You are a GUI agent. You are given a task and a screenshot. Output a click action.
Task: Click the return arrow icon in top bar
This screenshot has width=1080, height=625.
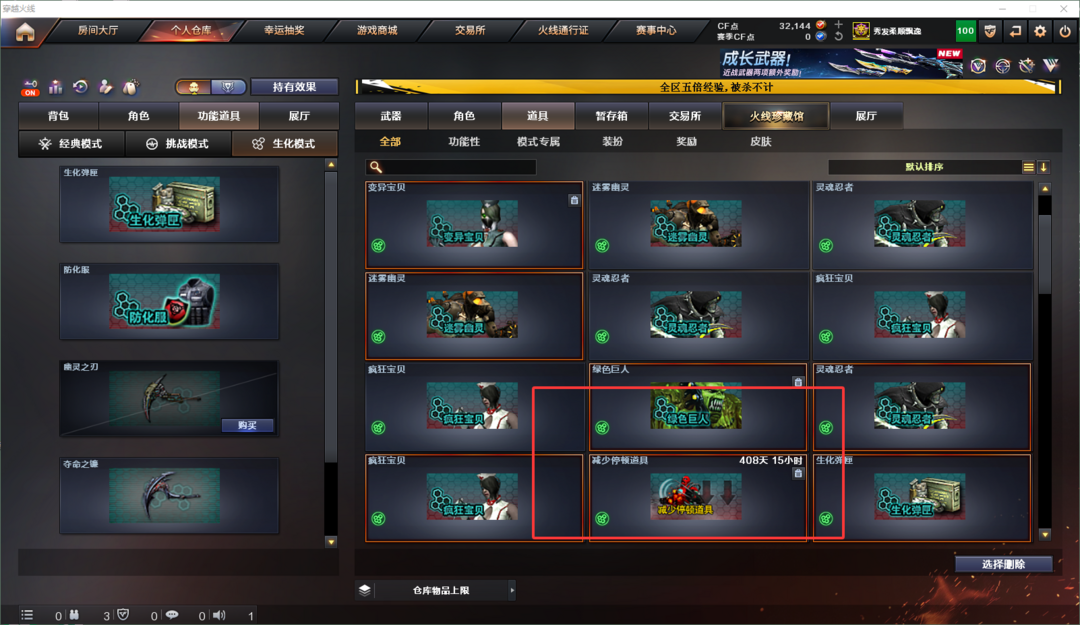click(x=1015, y=31)
